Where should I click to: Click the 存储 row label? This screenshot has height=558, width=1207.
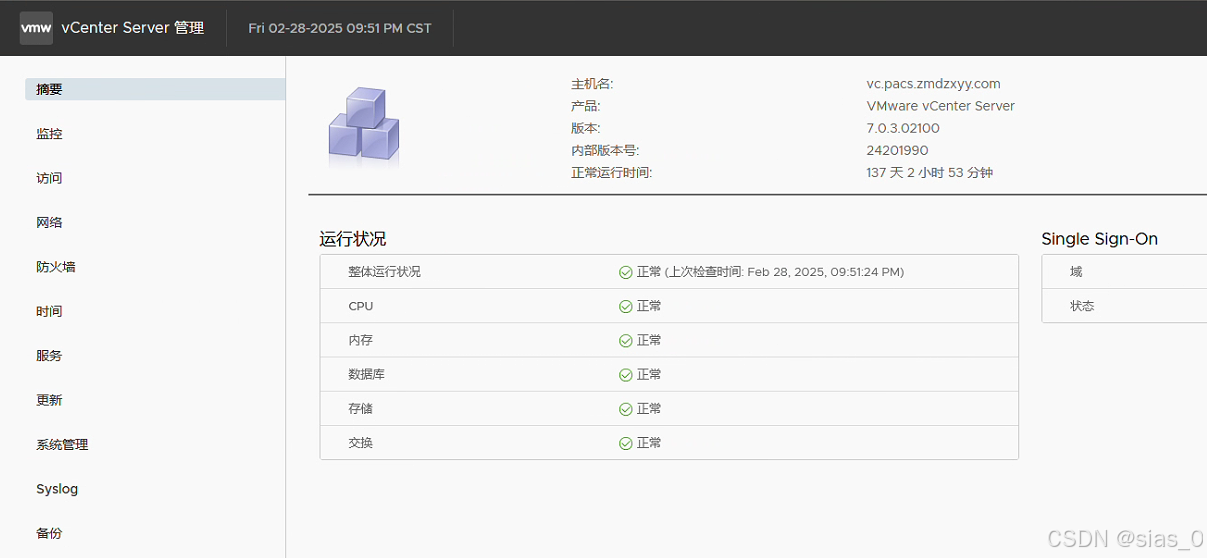pyautogui.click(x=361, y=409)
